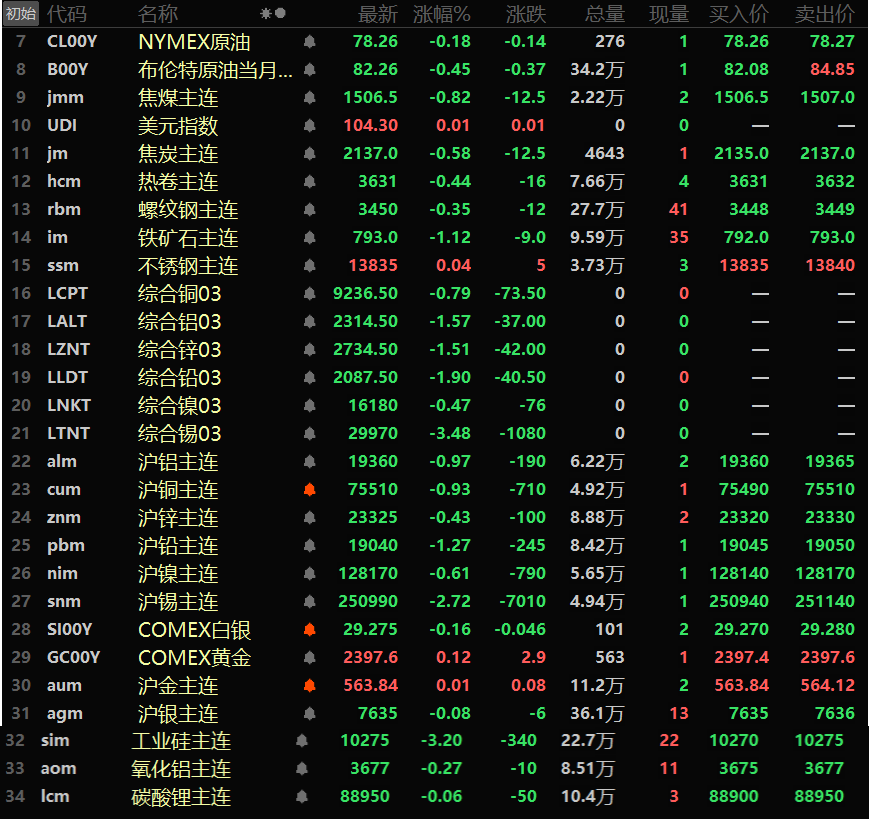Click the bell icon next to 工业硅主连
869x819 pixels.
tap(302, 741)
